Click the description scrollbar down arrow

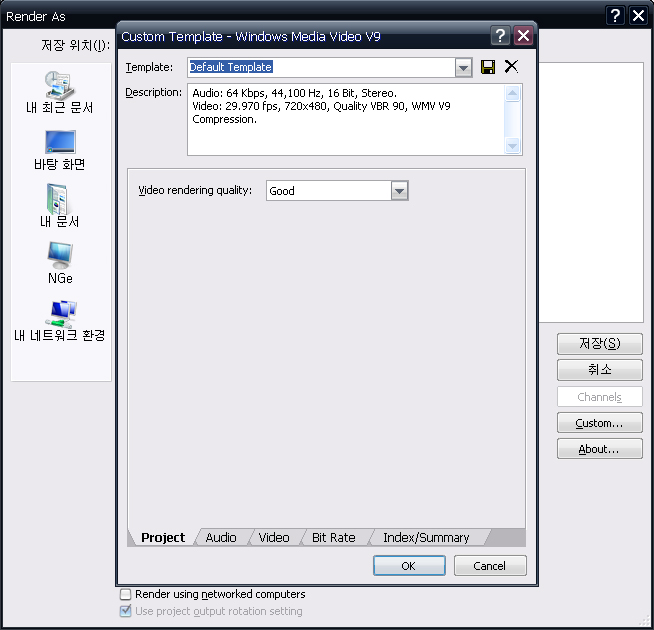click(x=512, y=146)
